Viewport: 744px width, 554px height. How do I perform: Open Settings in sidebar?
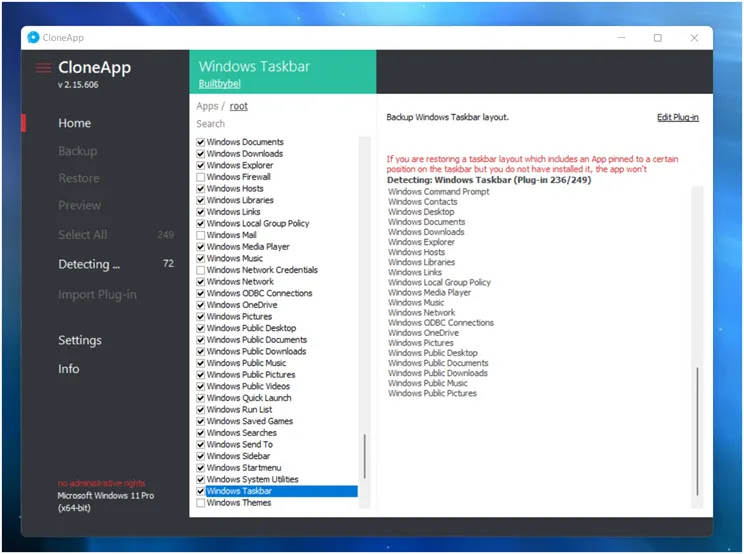click(80, 341)
